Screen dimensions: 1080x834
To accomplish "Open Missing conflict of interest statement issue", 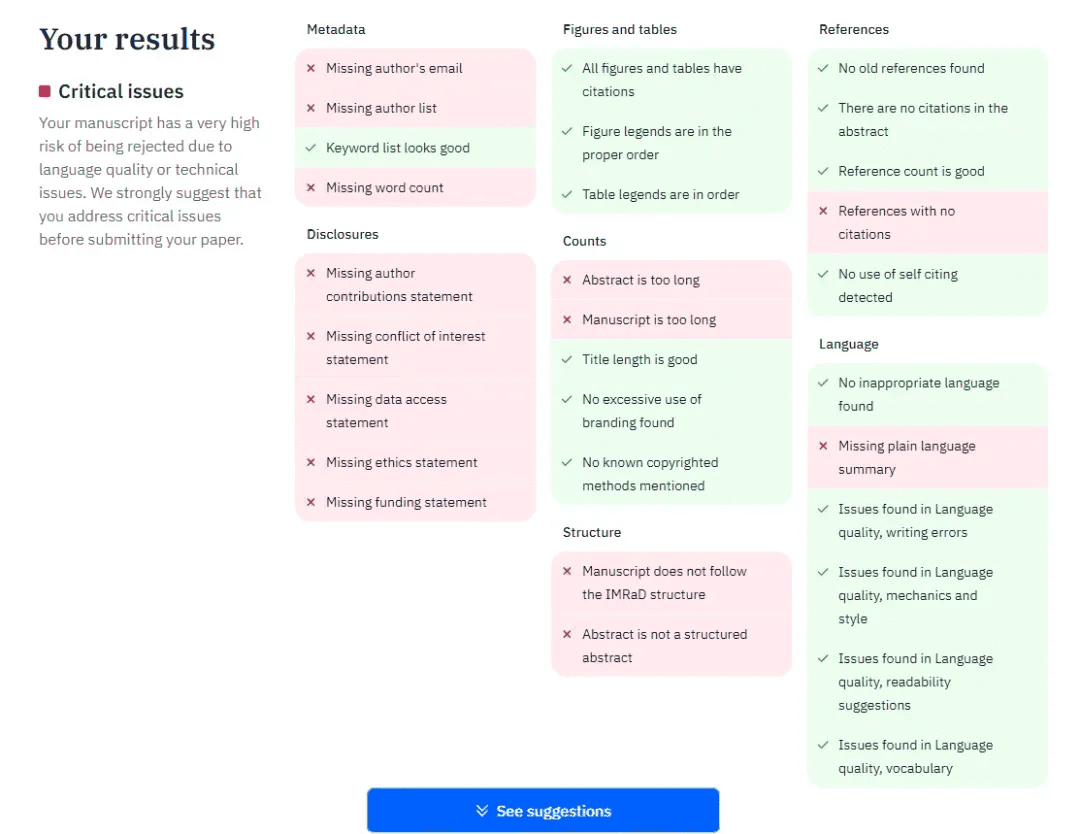I will pyautogui.click(x=405, y=348).
